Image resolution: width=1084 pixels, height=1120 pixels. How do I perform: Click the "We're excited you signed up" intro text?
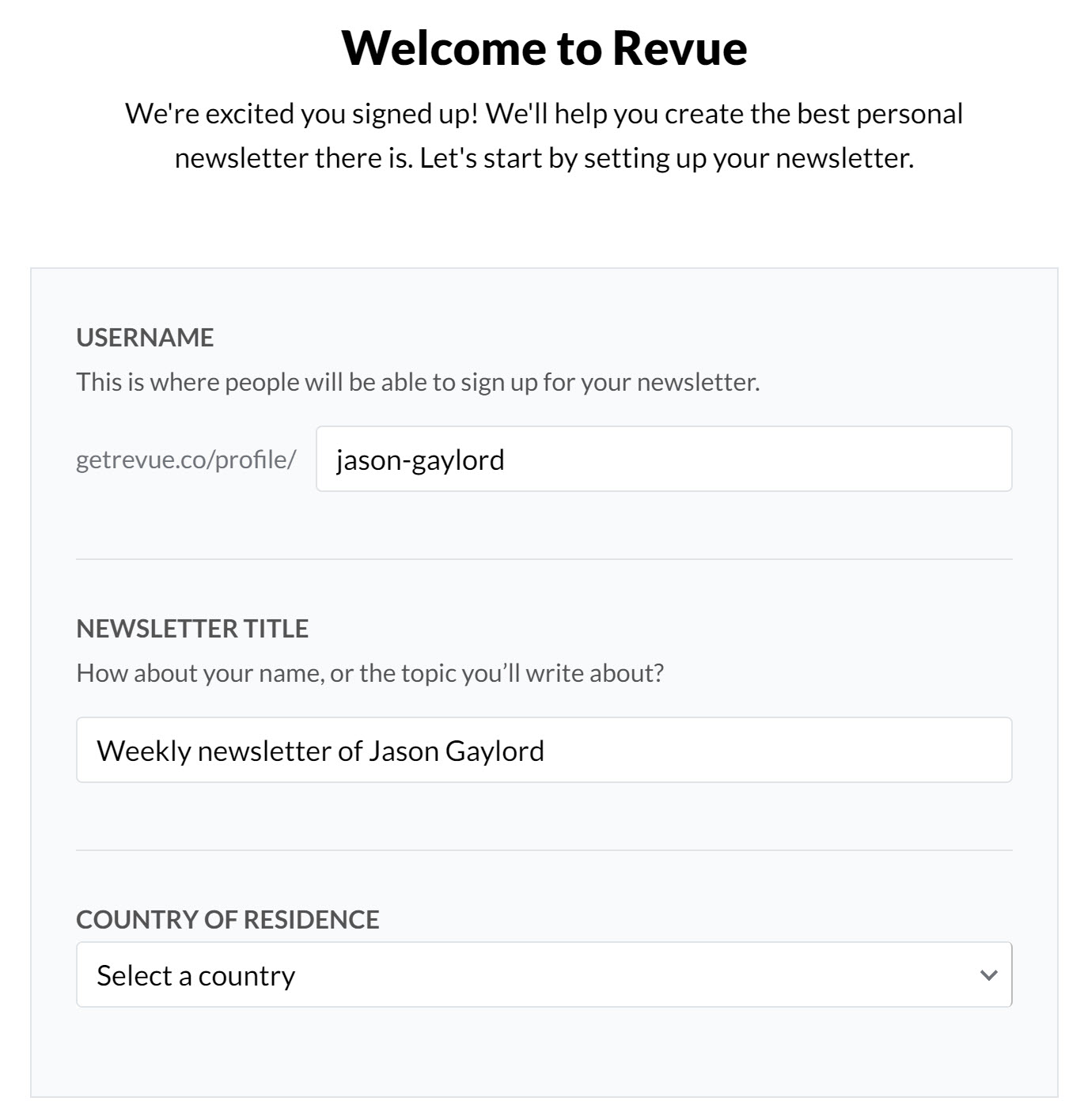tap(544, 135)
